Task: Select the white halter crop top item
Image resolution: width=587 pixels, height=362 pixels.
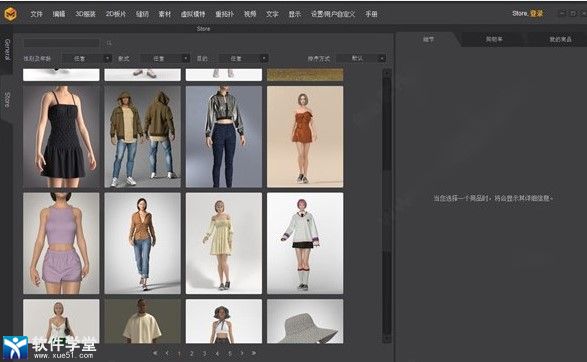Action: 224,321
